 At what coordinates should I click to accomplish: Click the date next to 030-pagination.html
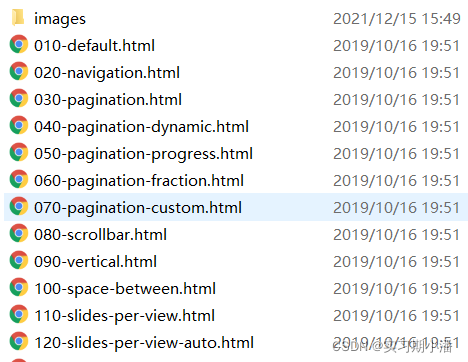pyautogui.click(x=397, y=100)
